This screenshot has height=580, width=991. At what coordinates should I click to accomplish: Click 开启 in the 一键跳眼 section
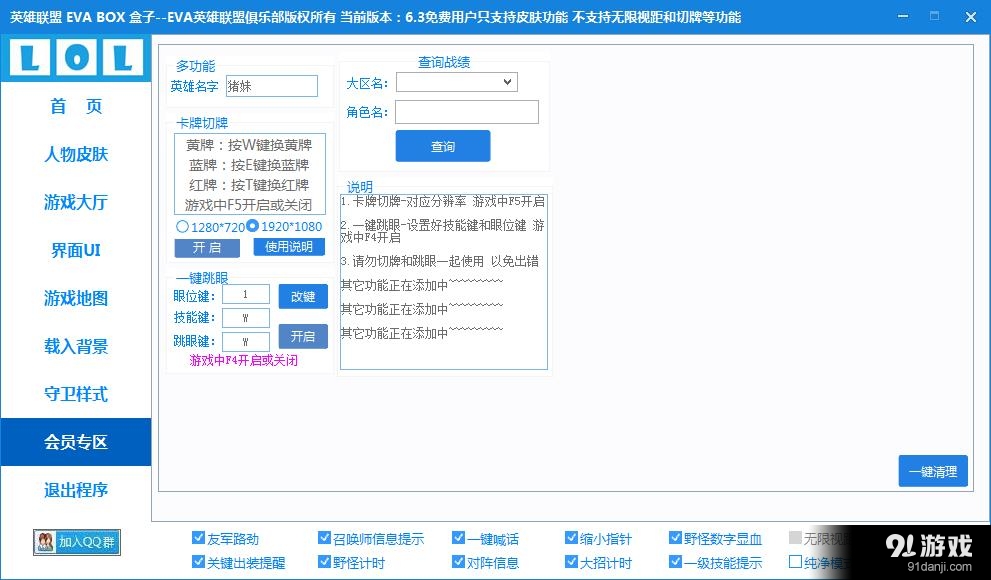pos(303,337)
